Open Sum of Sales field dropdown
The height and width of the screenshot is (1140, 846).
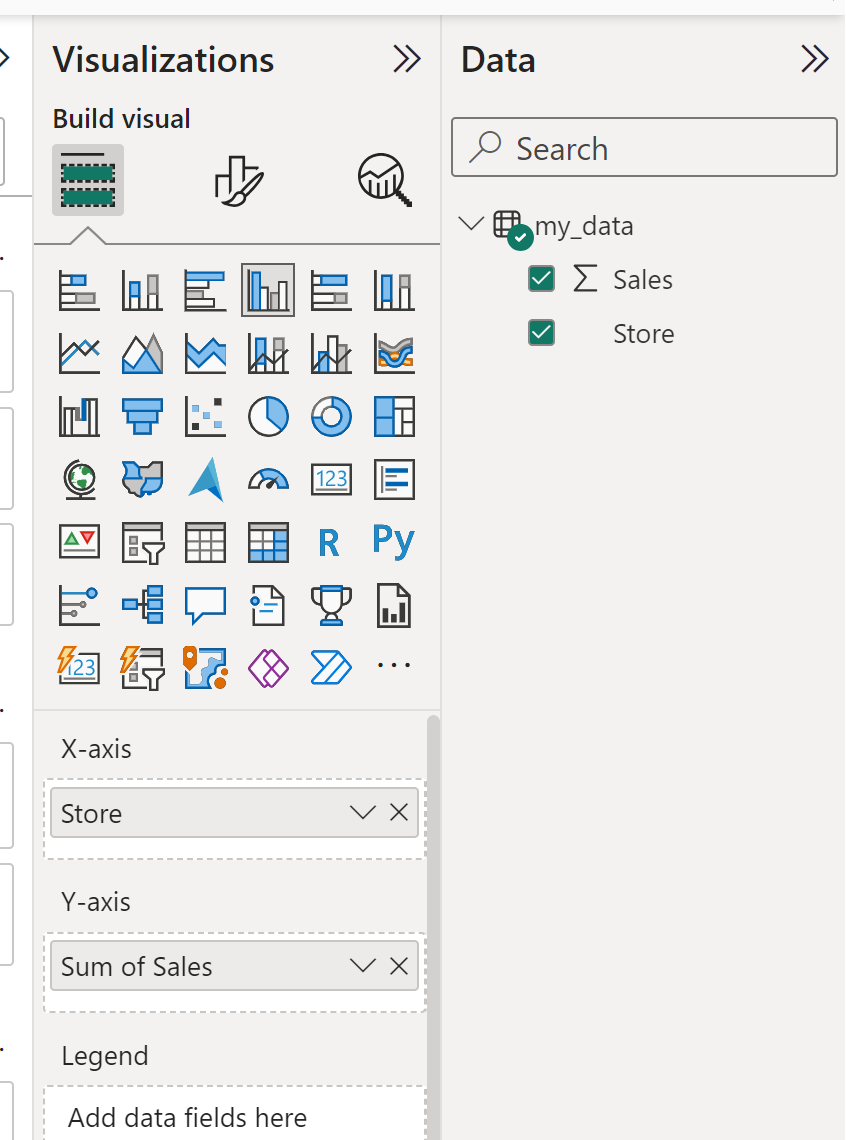[x=362, y=966]
